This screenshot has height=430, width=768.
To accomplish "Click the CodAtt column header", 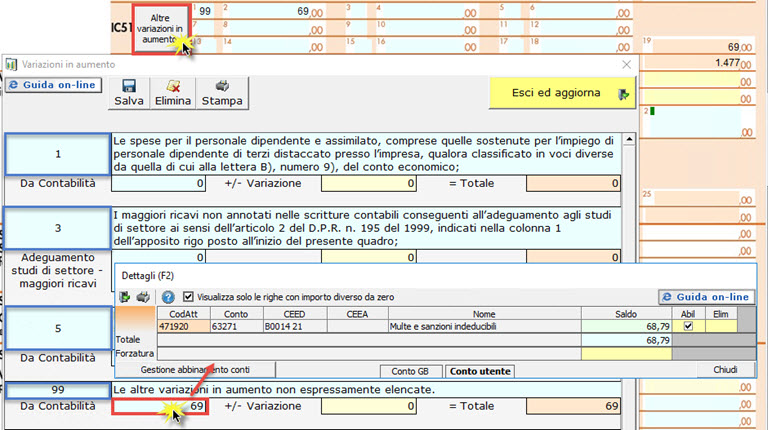I will (x=184, y=314).
